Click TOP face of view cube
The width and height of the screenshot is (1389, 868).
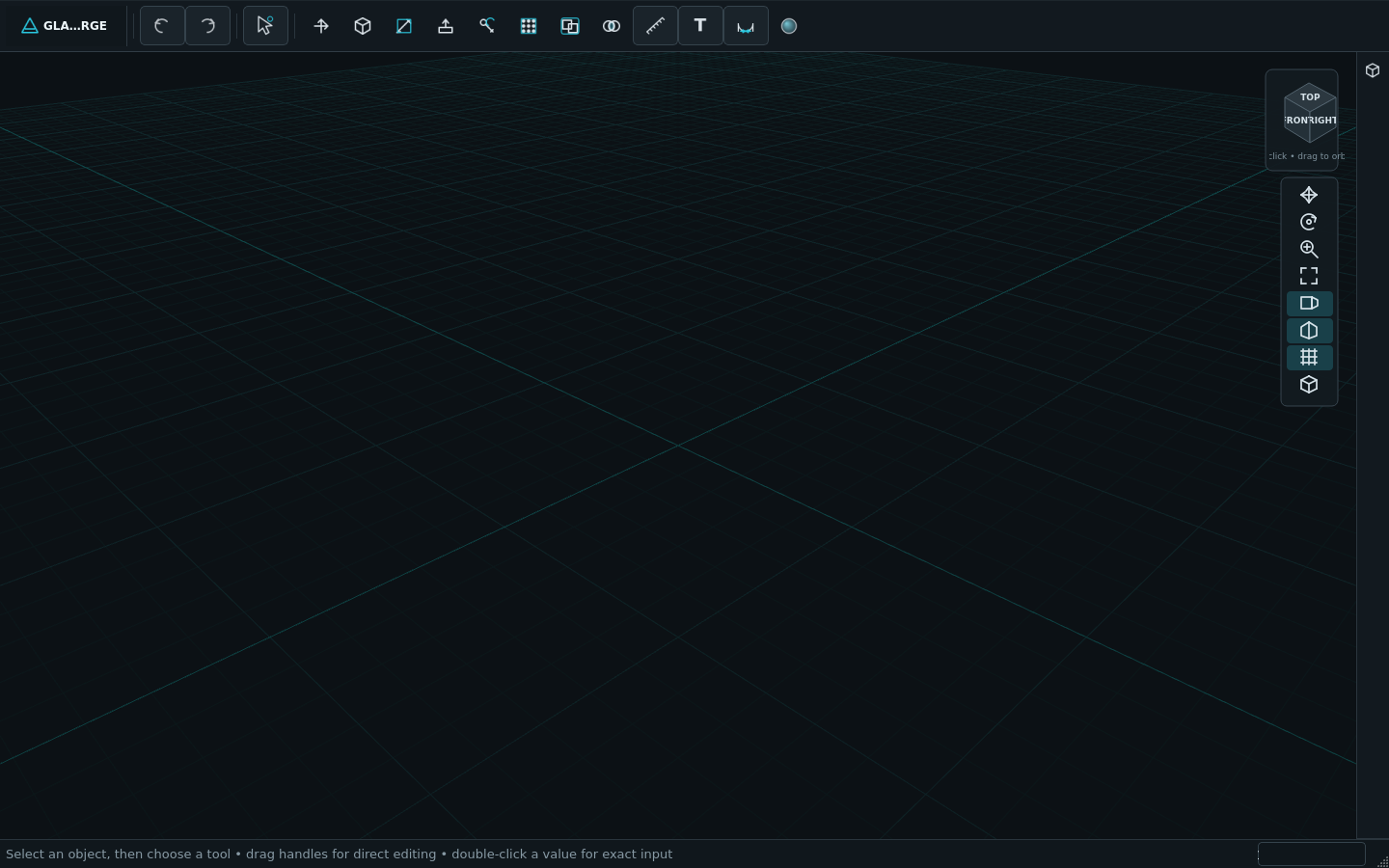tap(1310, 96)
